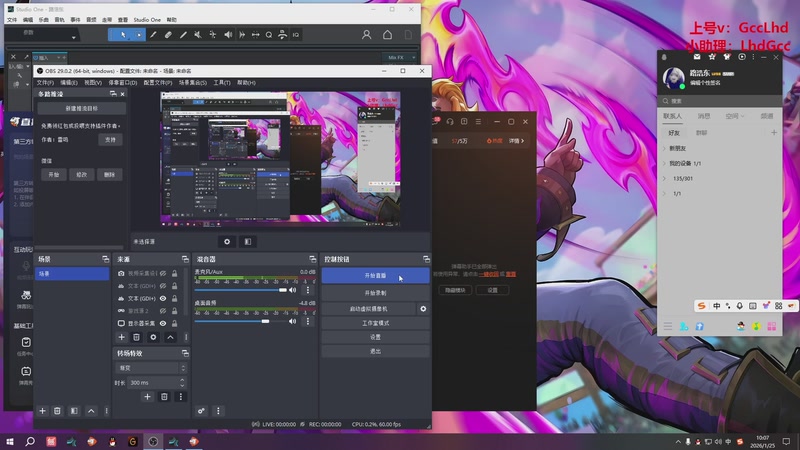The width and height of the screenshot is (800, 450).
Task: Click 新建推流目标 in multi-stream panel
Action: click(x=82, y=108)
